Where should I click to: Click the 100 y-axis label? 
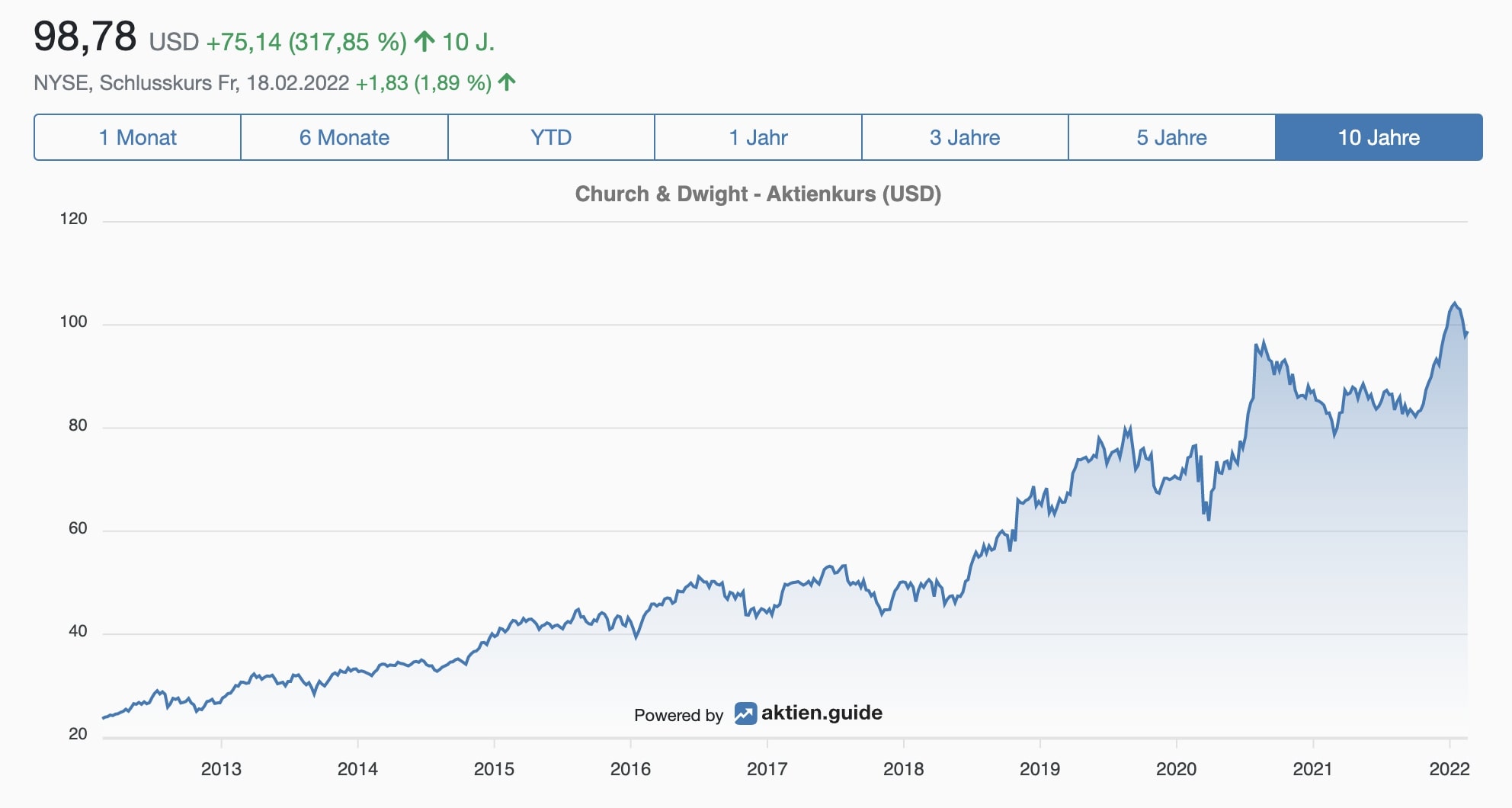(73, 322)
